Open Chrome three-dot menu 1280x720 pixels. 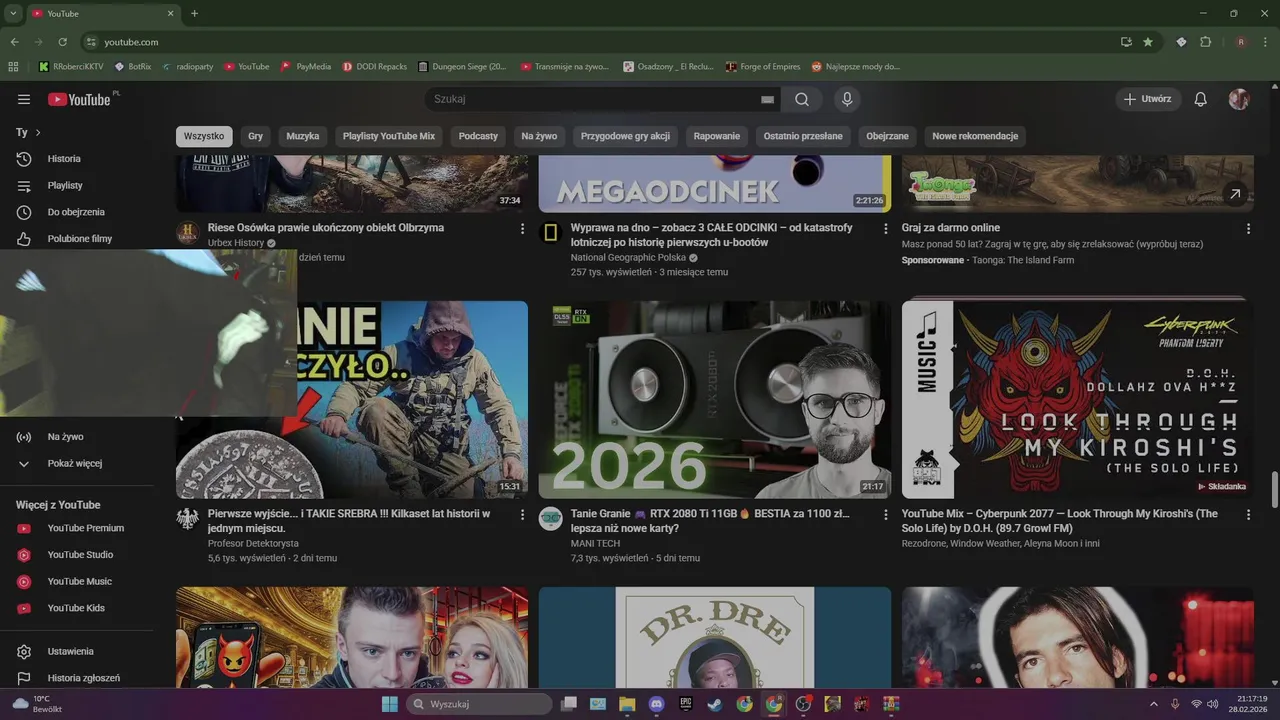point(1265,42)
